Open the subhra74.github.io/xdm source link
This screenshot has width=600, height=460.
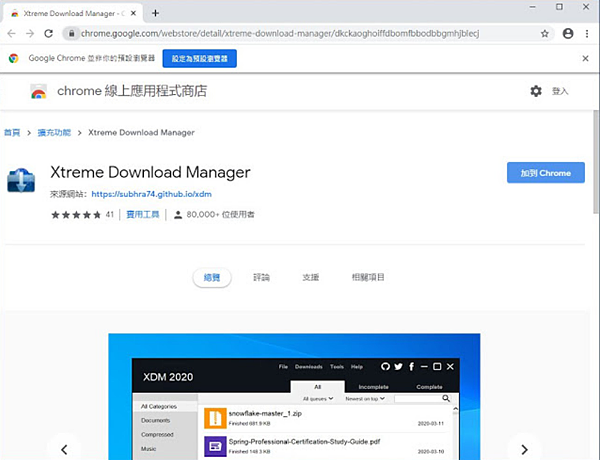151,194
